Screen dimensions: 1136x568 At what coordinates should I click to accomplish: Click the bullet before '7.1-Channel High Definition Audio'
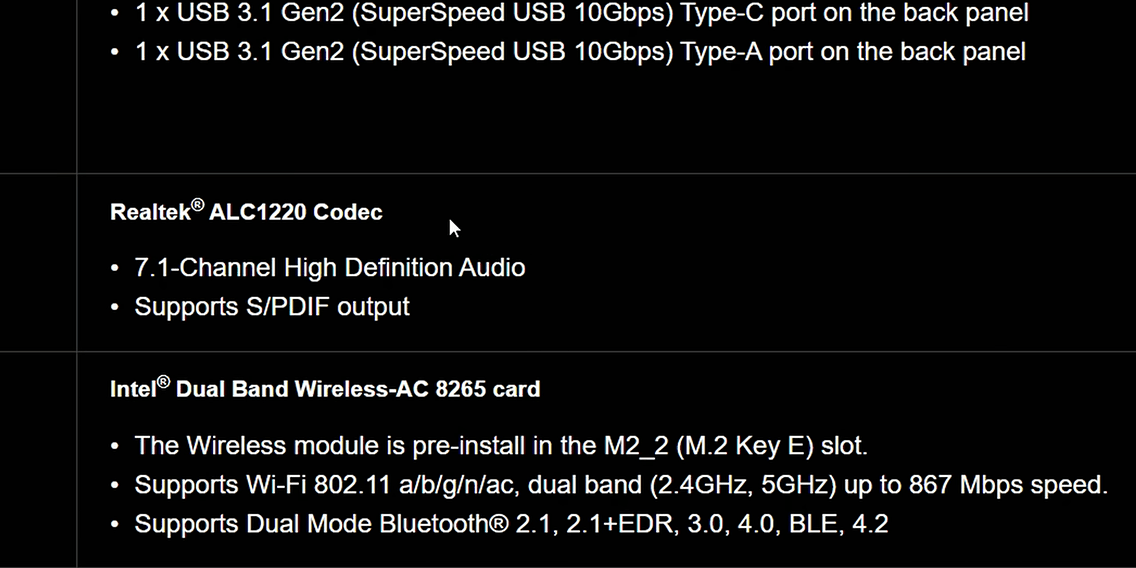[114, 268]
